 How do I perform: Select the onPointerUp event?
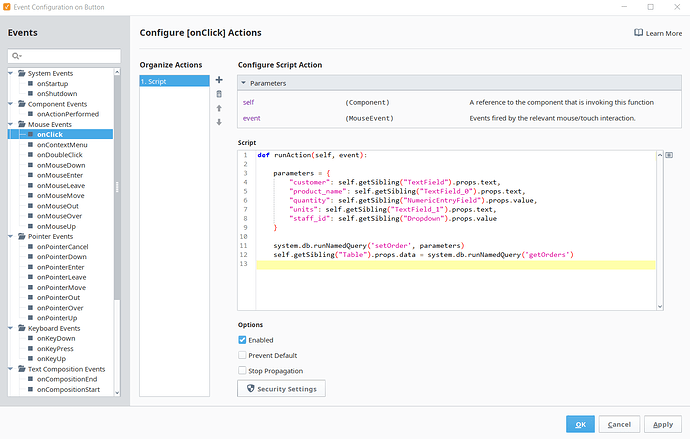click(x=57, y=318)
